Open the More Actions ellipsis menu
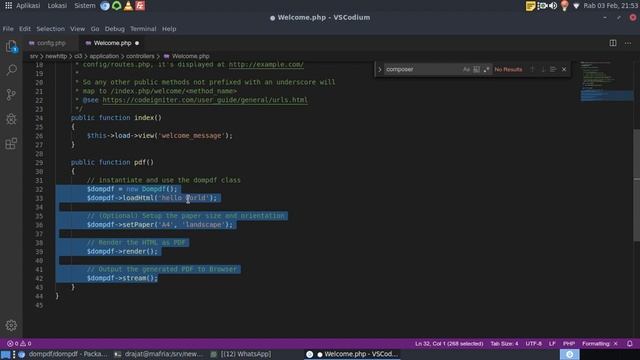 628,43
